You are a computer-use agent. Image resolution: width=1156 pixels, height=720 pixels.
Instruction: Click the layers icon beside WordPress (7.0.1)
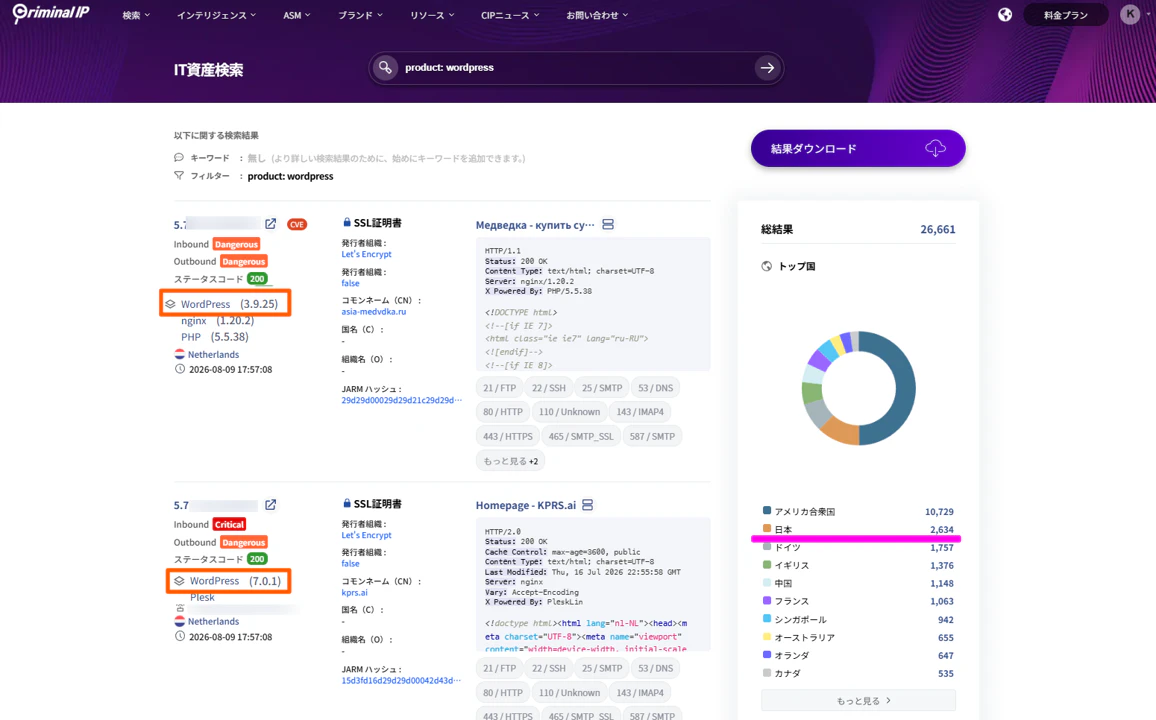[179, 581]
